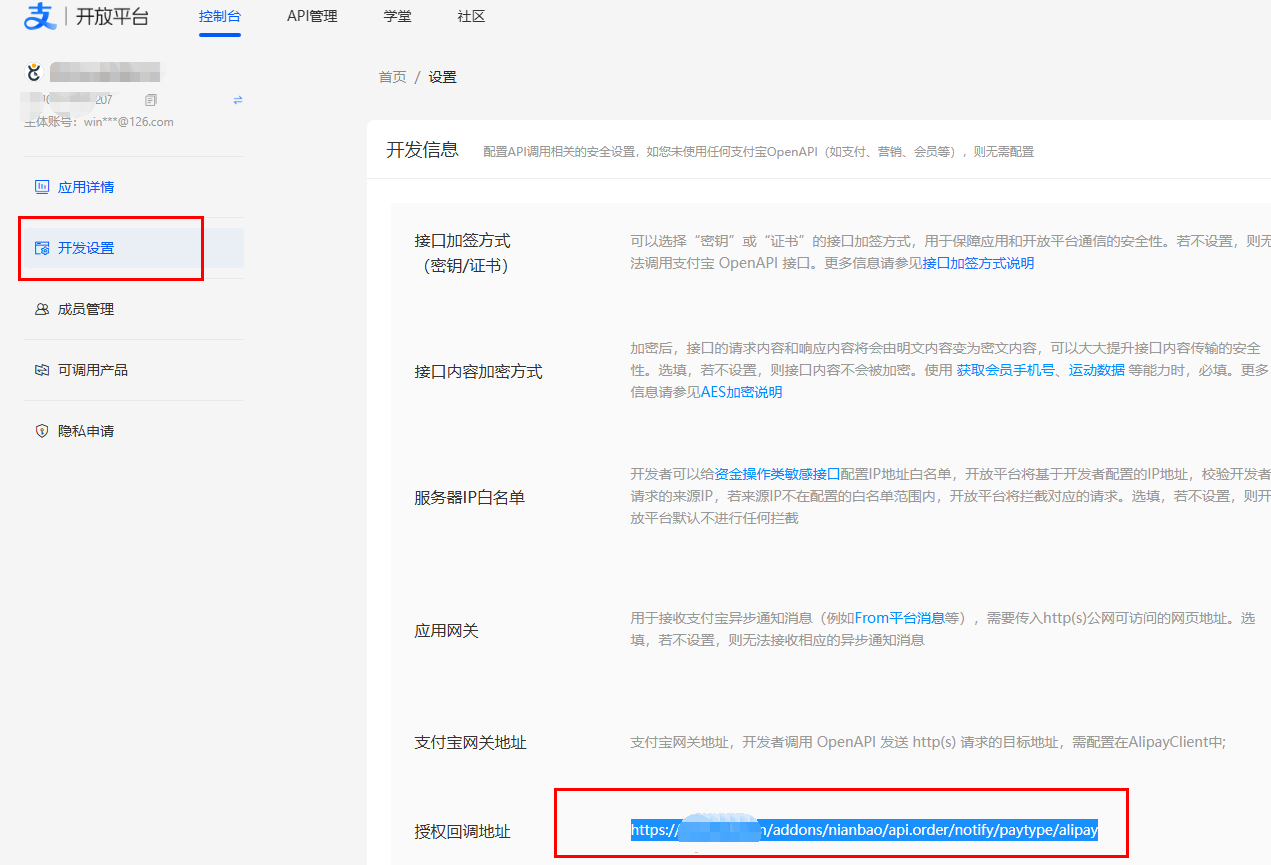Click the 开发设置 gear window icon

coord(42,248)
